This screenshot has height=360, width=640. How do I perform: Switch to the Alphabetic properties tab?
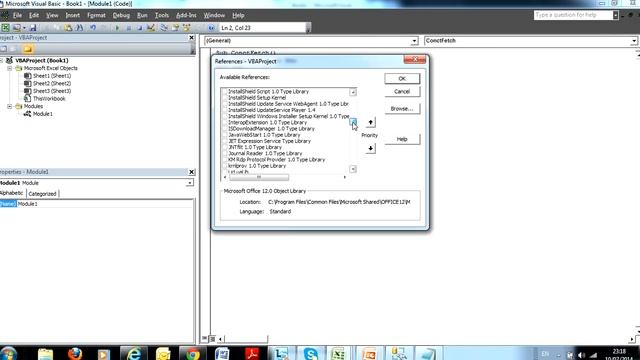(x=12, y=193)
